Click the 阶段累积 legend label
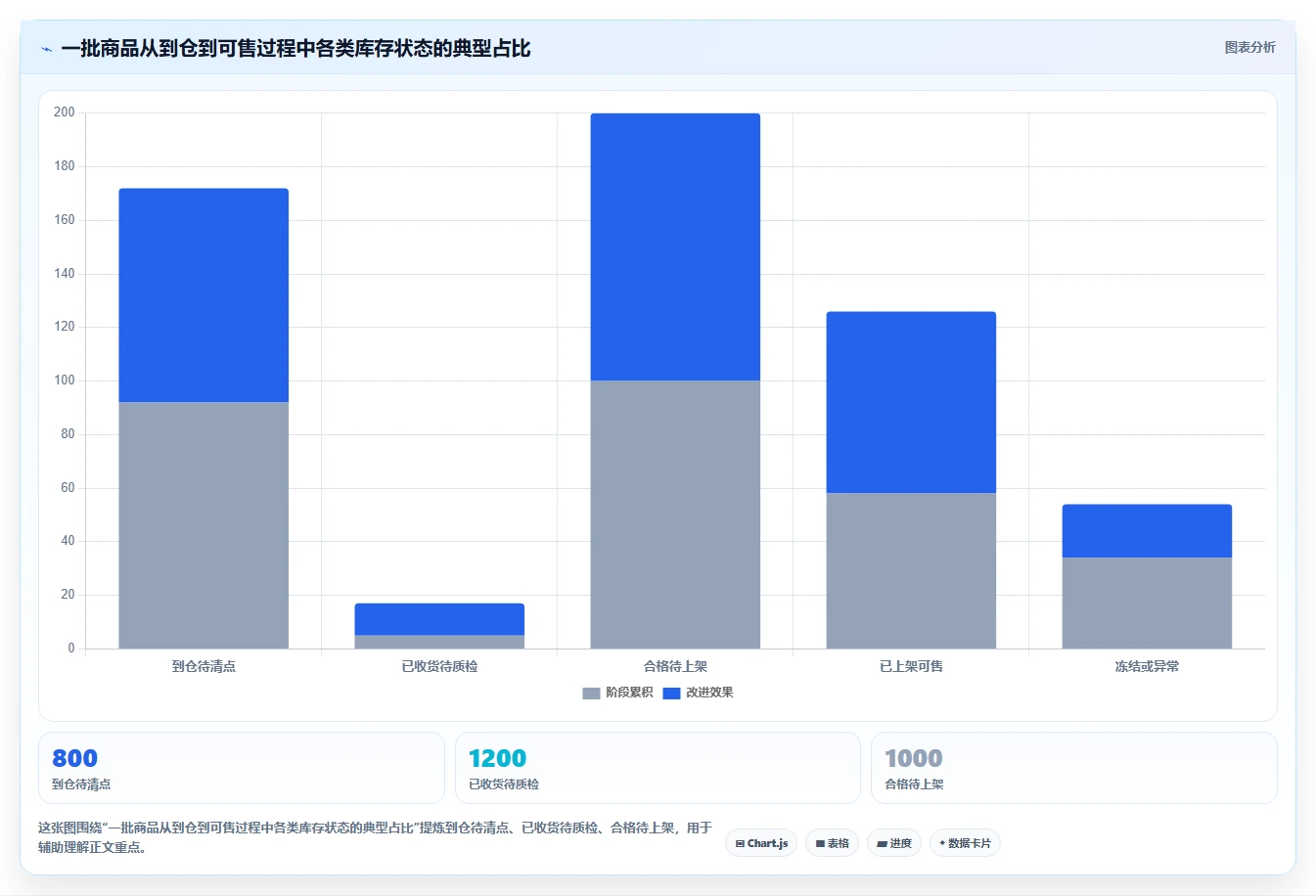 tap(629, 693)
